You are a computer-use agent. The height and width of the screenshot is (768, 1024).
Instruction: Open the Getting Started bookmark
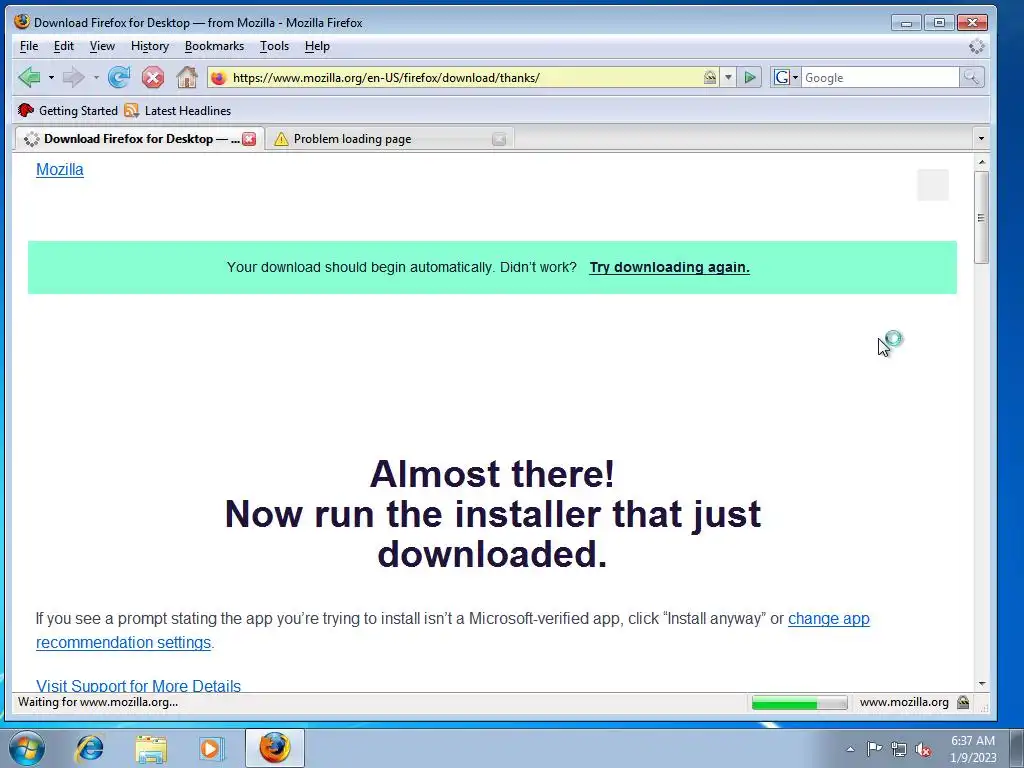click(68, 110)
